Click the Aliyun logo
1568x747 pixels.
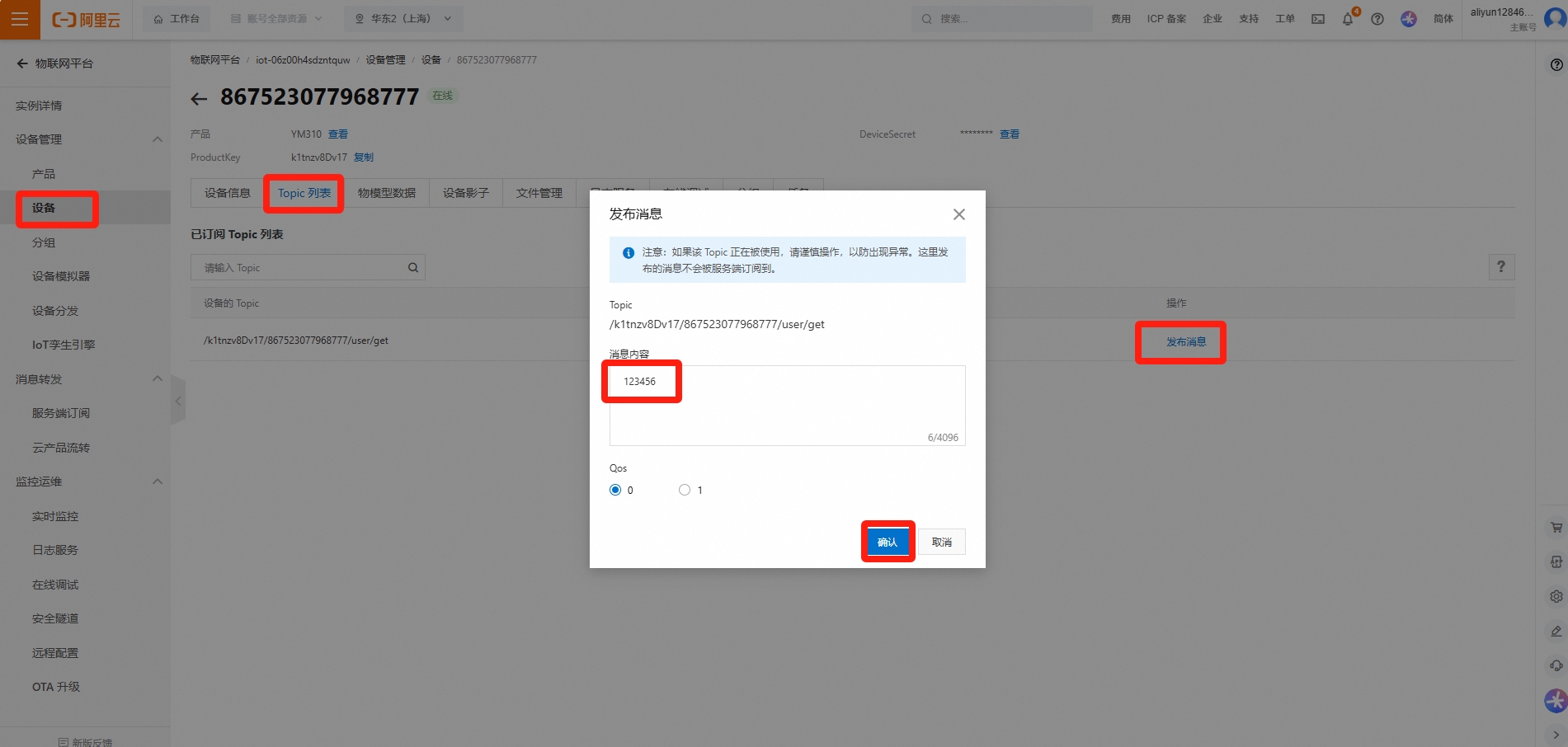86,19
